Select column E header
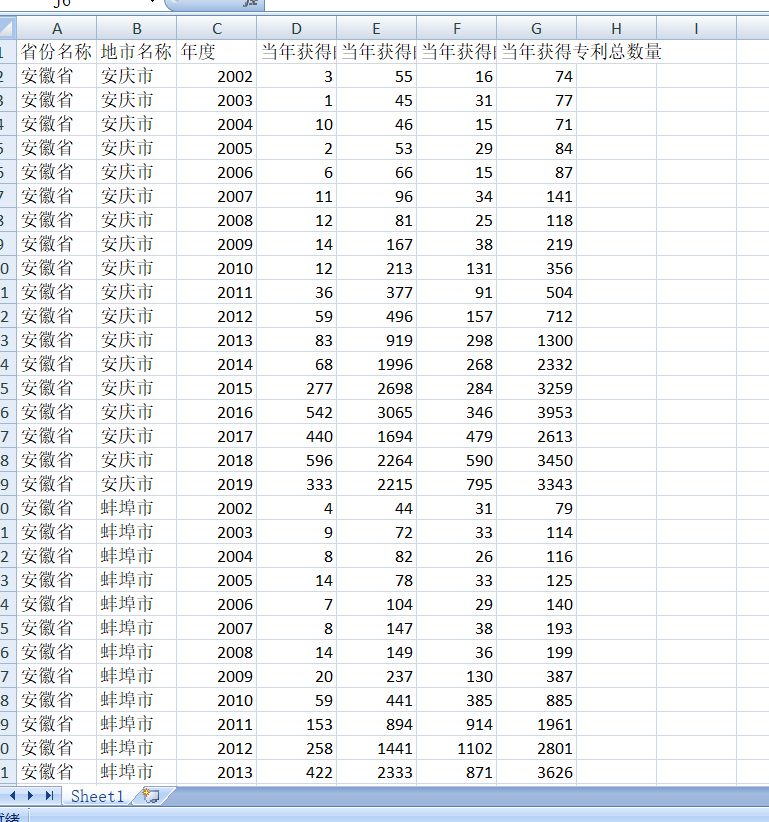This screenshot has width=769, height=822. pyautogui.click(x=376, y=28)
